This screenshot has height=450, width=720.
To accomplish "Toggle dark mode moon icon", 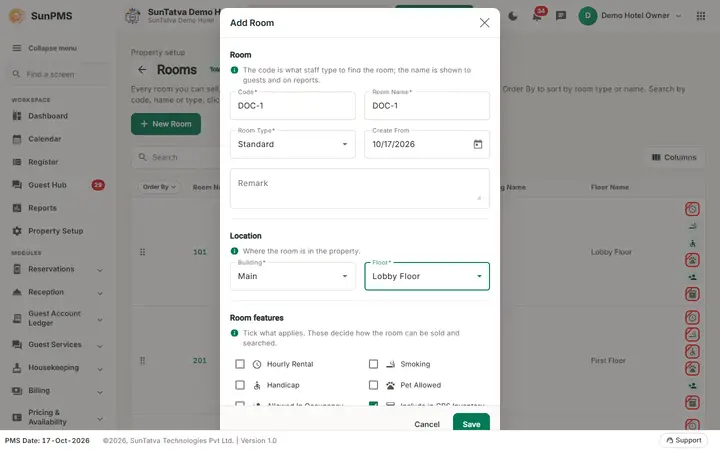I will 513,16.
